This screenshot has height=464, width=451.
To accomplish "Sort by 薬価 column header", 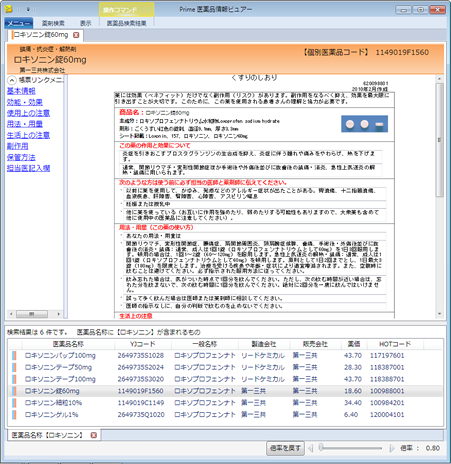I will (354, 344).
